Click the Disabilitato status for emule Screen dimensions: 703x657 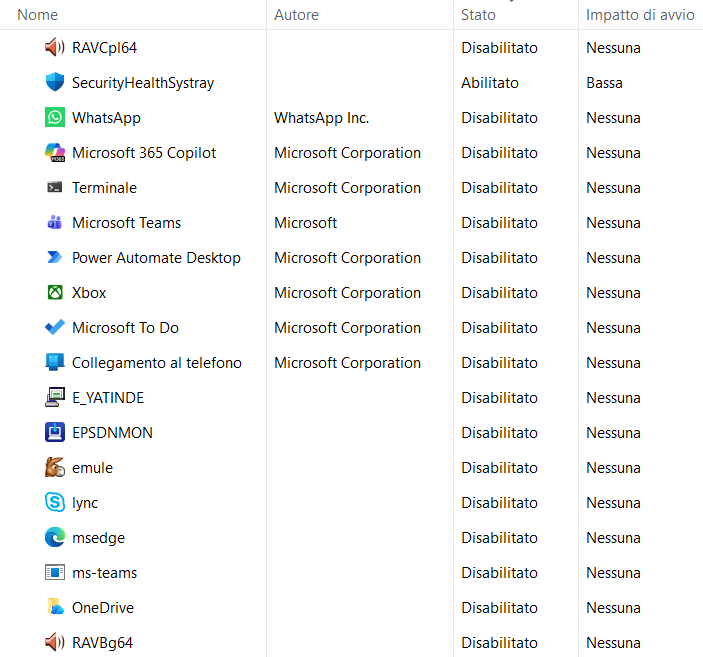[499, 467]
